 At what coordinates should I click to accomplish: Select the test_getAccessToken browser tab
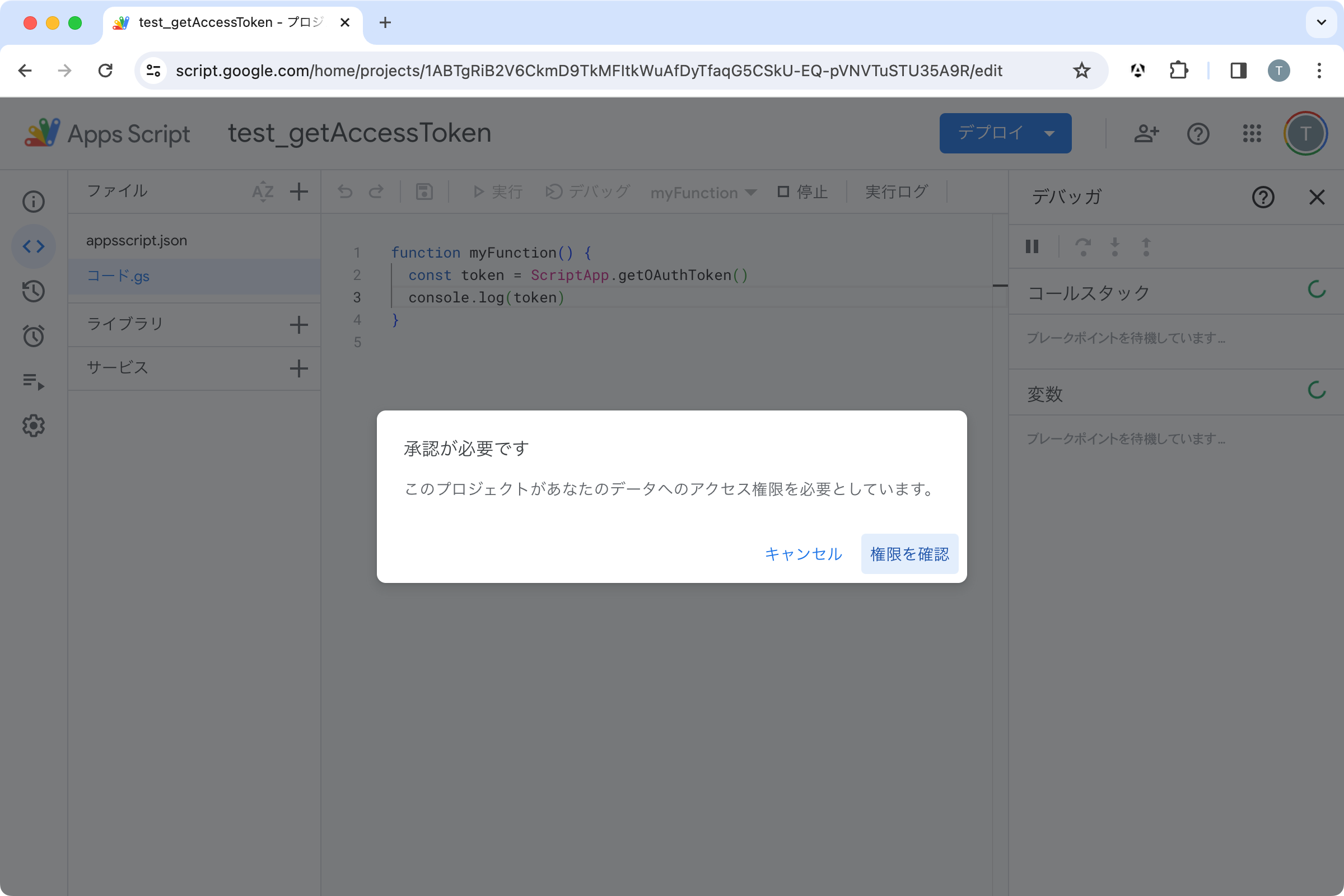tap(231, 23)
